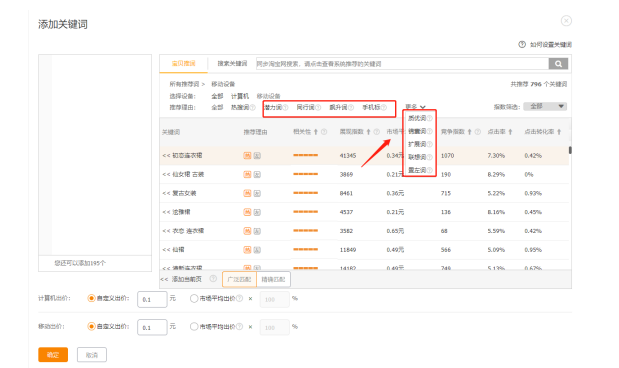Screen dimensions: 619x368
Task: Sort by 点击转化率 using its arrow
Action: pos(559,132)
